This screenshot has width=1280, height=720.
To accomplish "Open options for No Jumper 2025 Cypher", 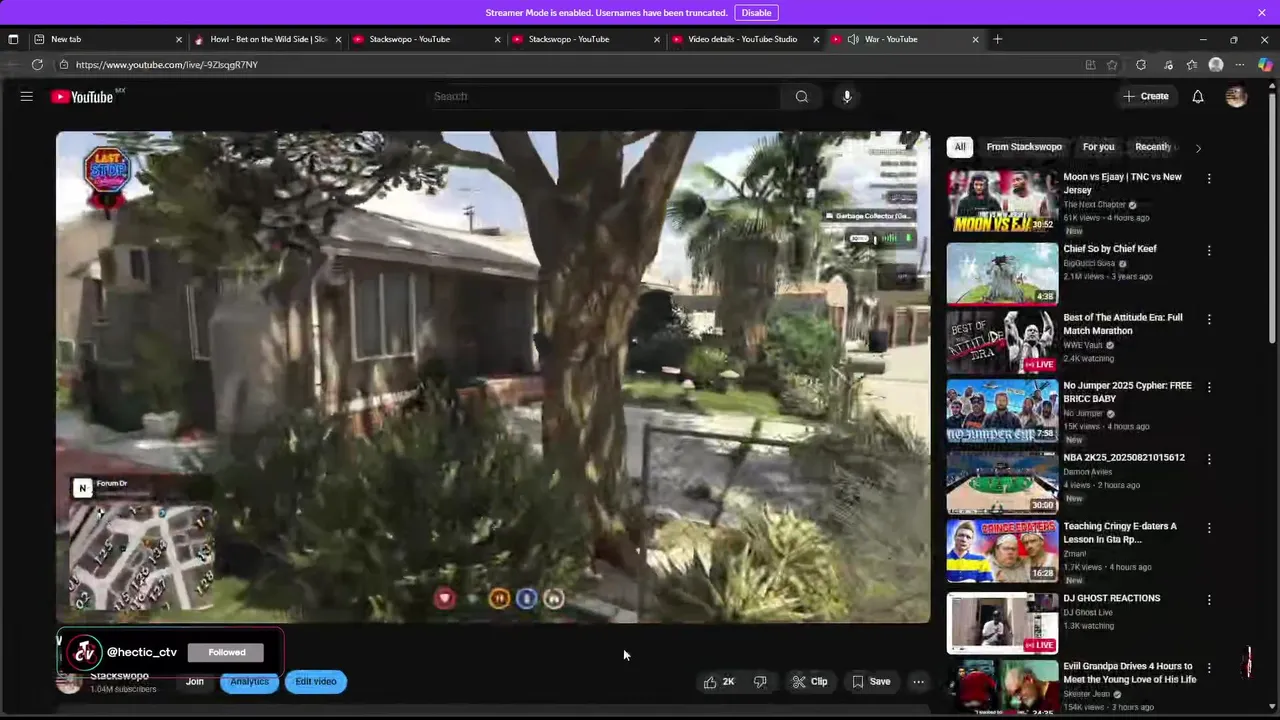I will pos(1209,387).
